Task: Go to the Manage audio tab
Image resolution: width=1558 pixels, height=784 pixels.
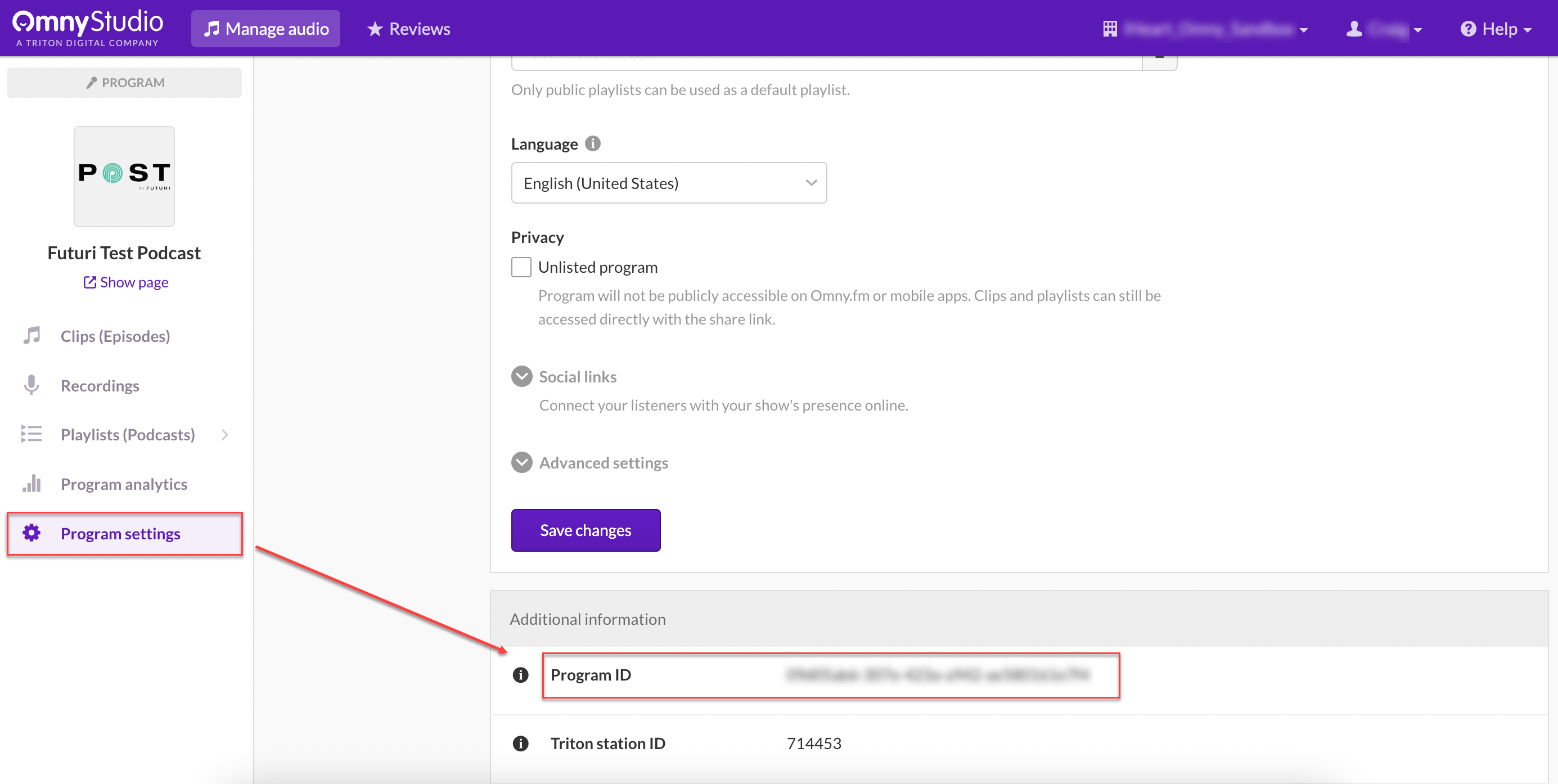Action: (265, 29)
